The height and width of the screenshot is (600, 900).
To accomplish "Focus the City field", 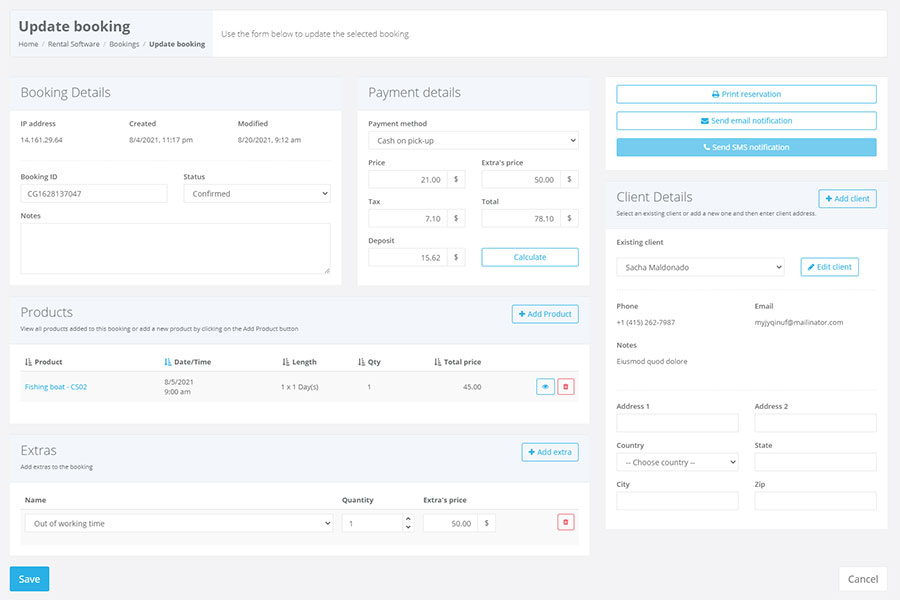I will click(x=677, y=501).
